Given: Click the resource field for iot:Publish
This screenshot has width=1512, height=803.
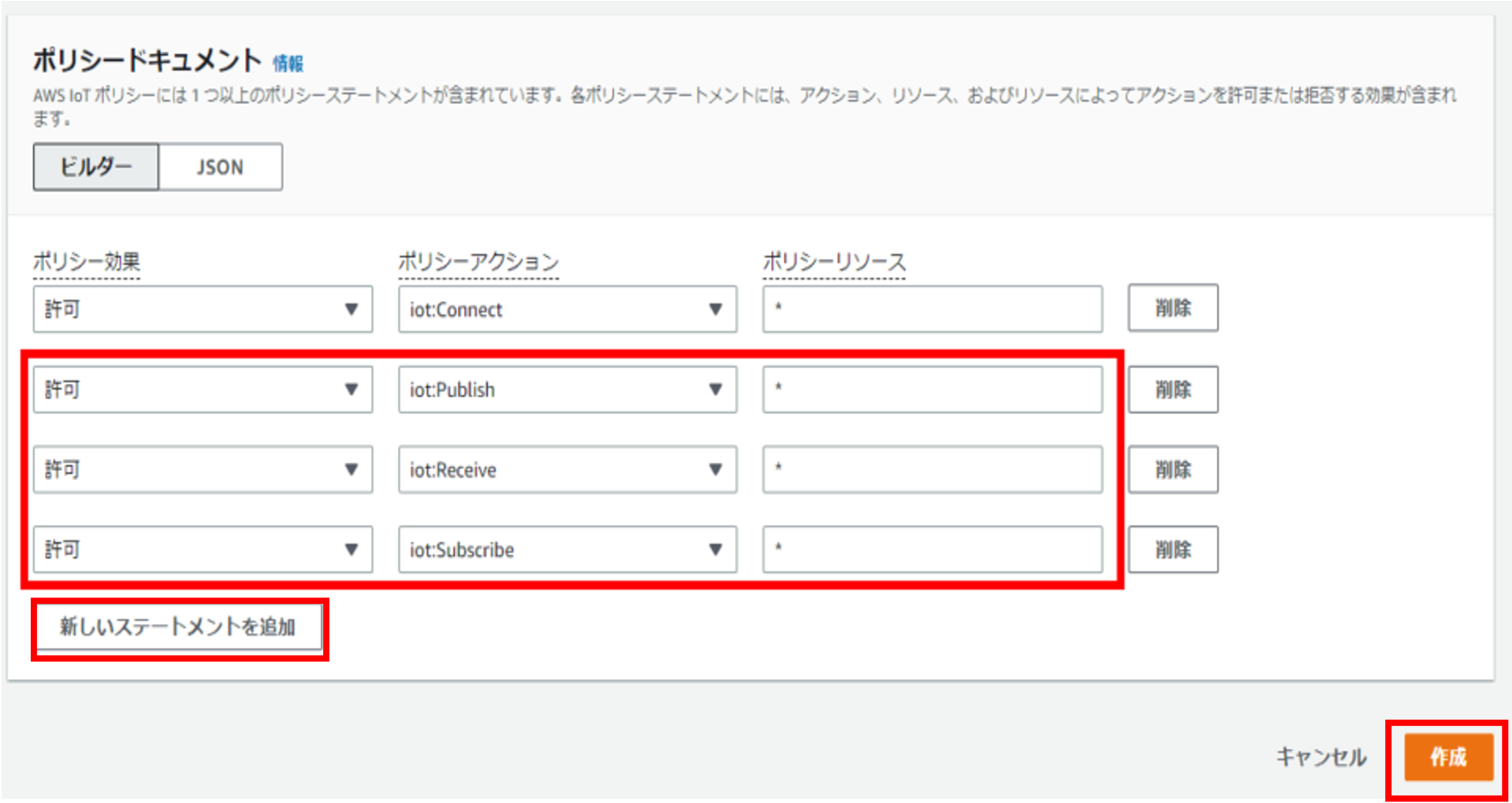Looking at the screenshot, I should coord(932,390).
